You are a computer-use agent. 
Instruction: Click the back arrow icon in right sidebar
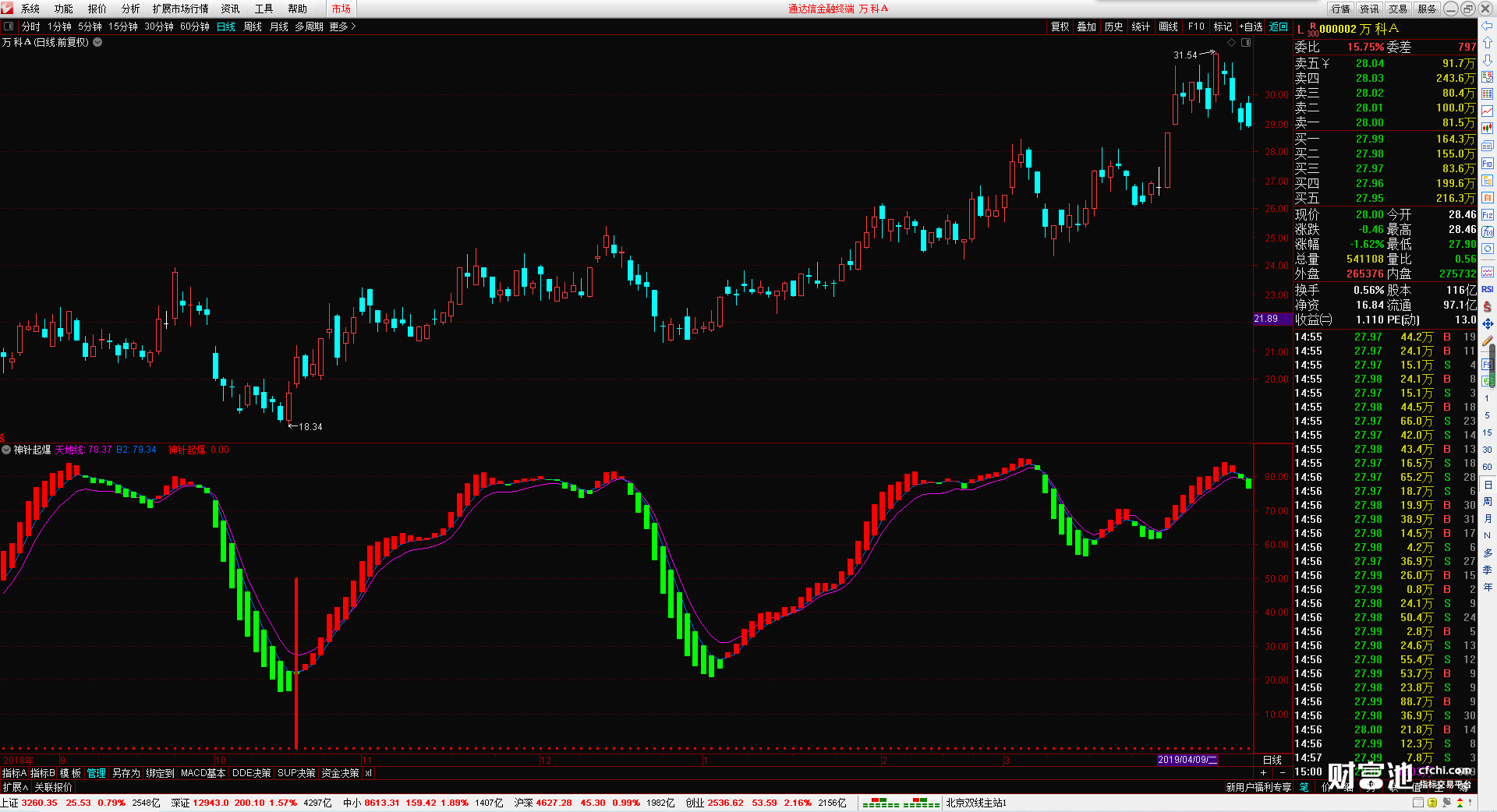1488,26
